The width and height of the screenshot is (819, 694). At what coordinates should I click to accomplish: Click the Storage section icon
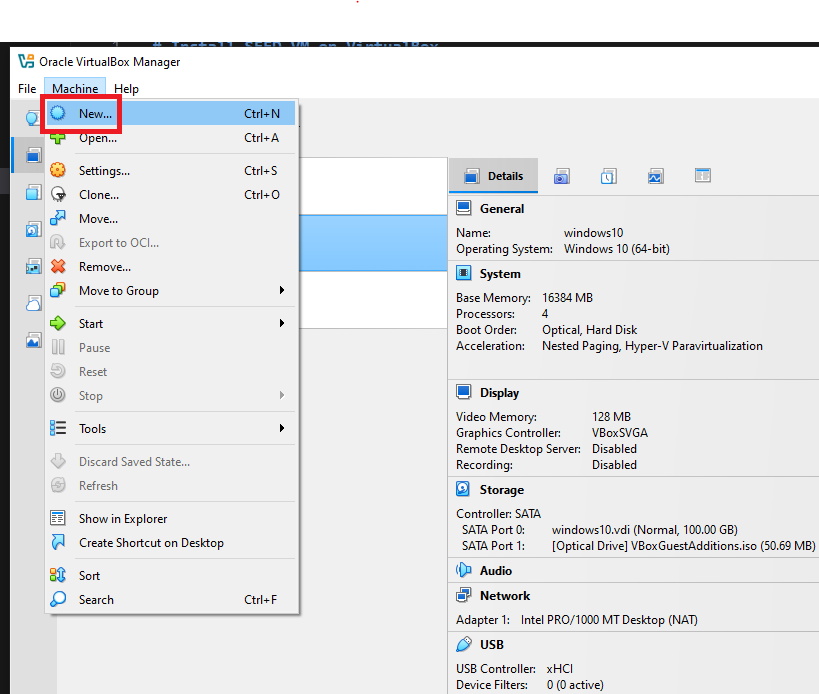(461, 489)
